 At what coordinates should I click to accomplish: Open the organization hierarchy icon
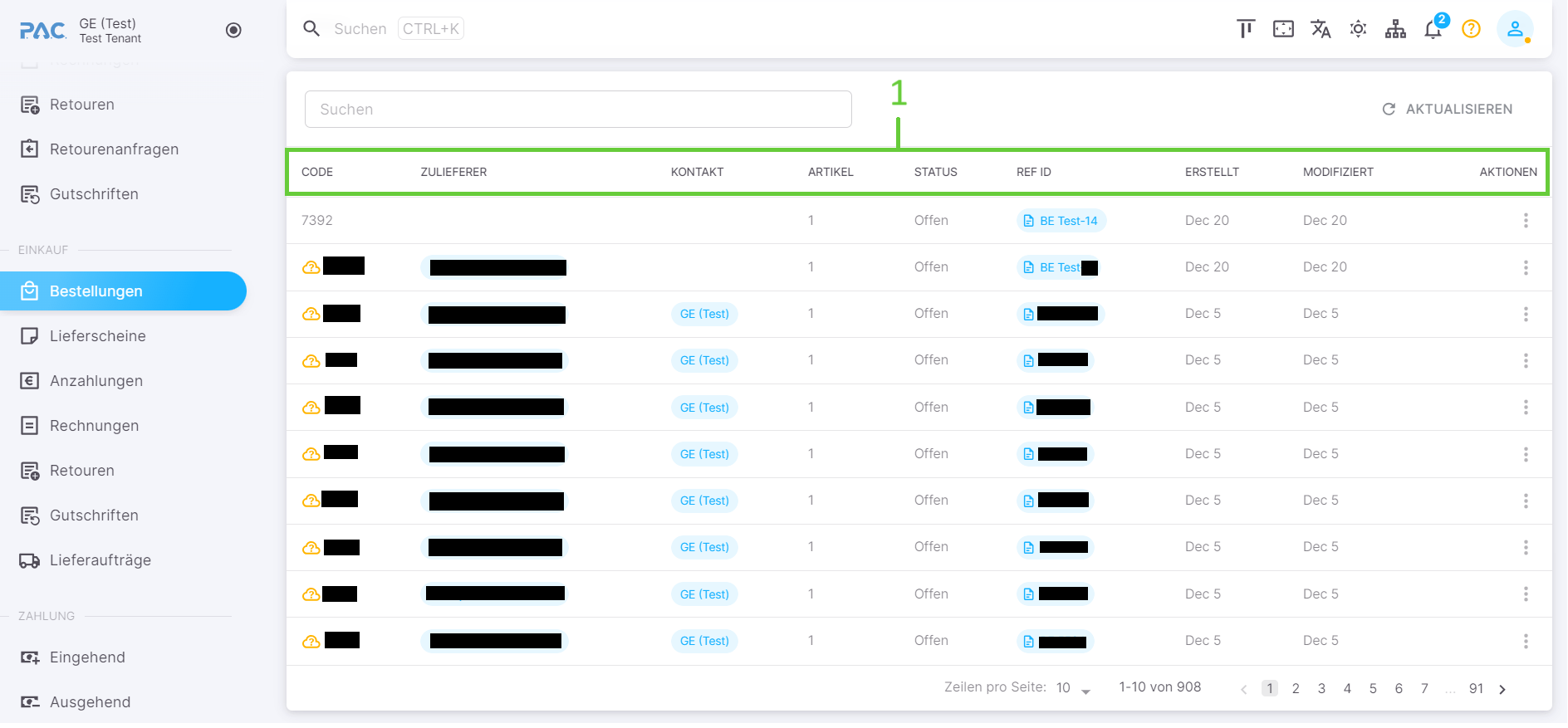click(x=1395, y=29)
